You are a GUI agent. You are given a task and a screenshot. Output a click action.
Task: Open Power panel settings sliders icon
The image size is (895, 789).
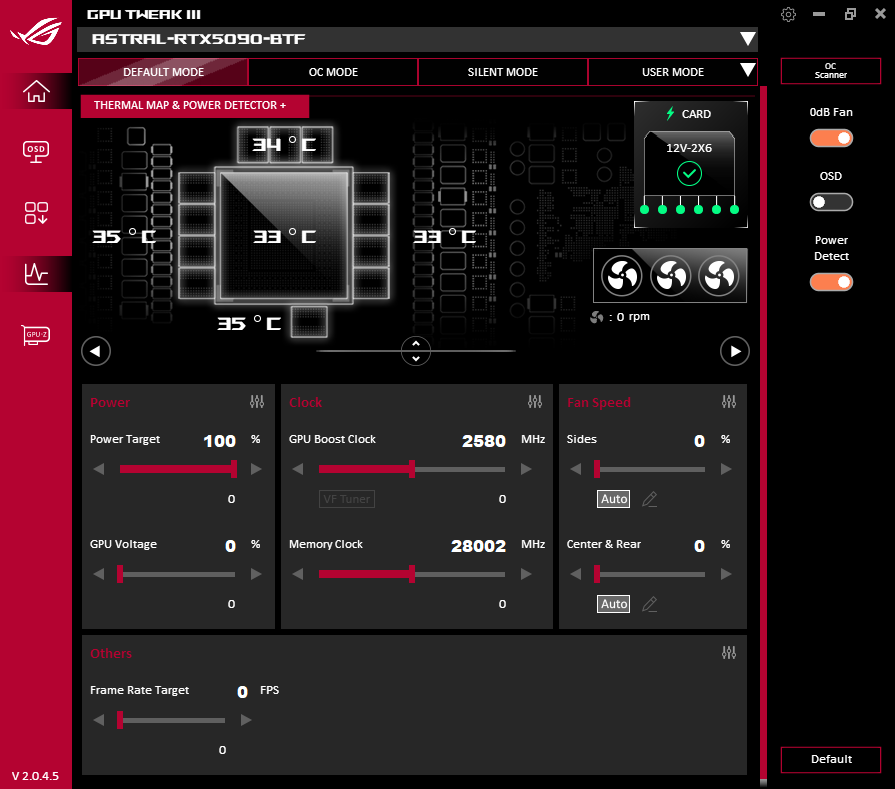point(257,402)
